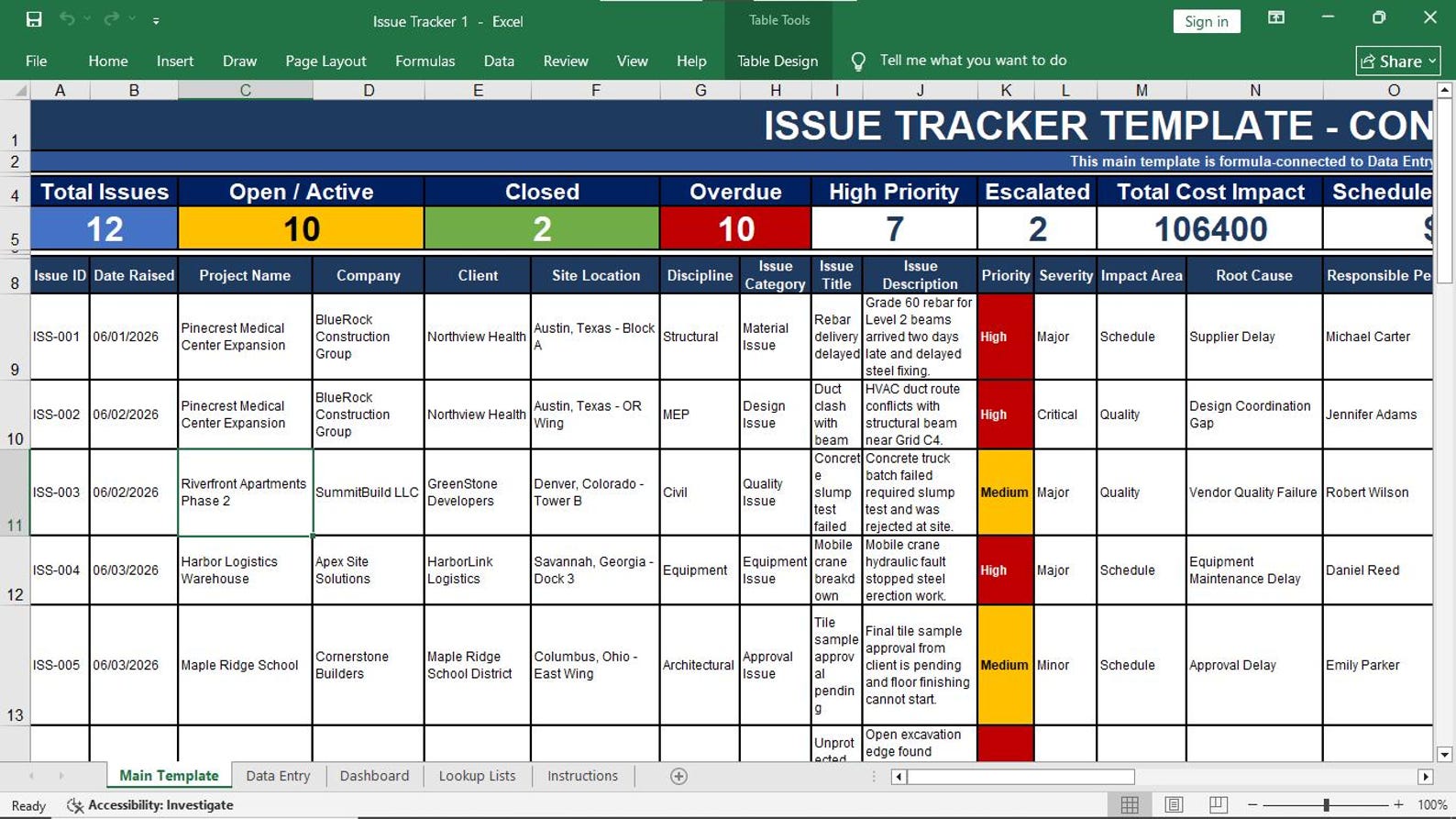Select the Vendor Quality Failure cell
The height and width of the screenshot is (819, 1456).
1254,493
